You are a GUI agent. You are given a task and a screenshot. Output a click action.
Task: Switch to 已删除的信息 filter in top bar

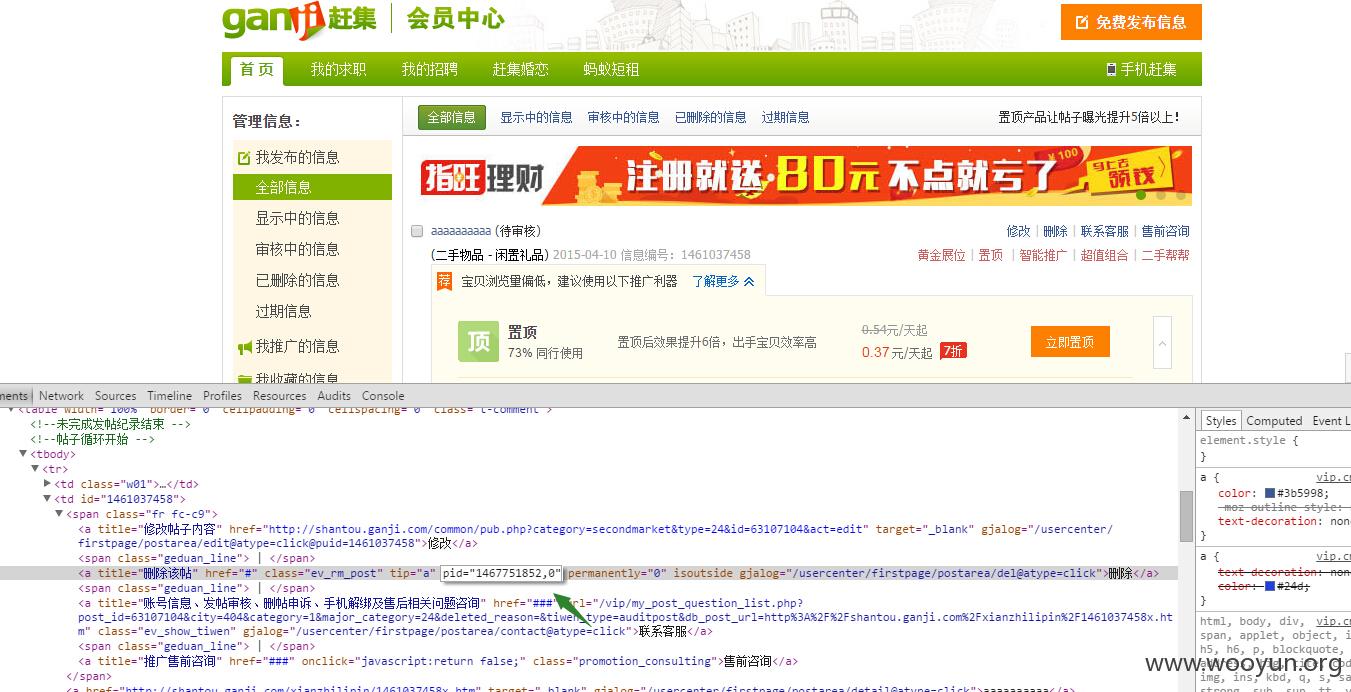711,117
